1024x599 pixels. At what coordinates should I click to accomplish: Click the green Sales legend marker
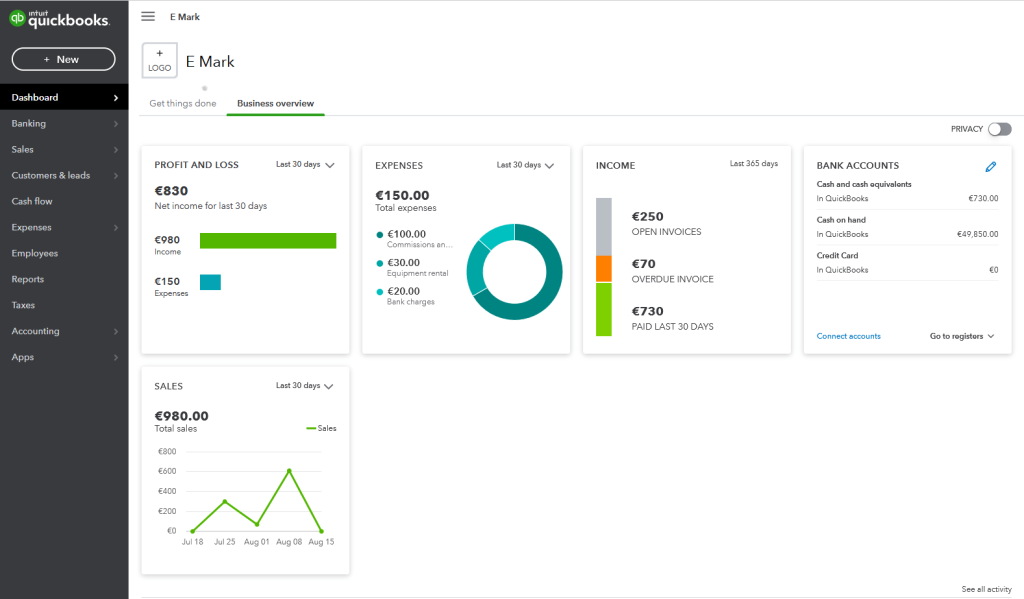tap(311, 428)
